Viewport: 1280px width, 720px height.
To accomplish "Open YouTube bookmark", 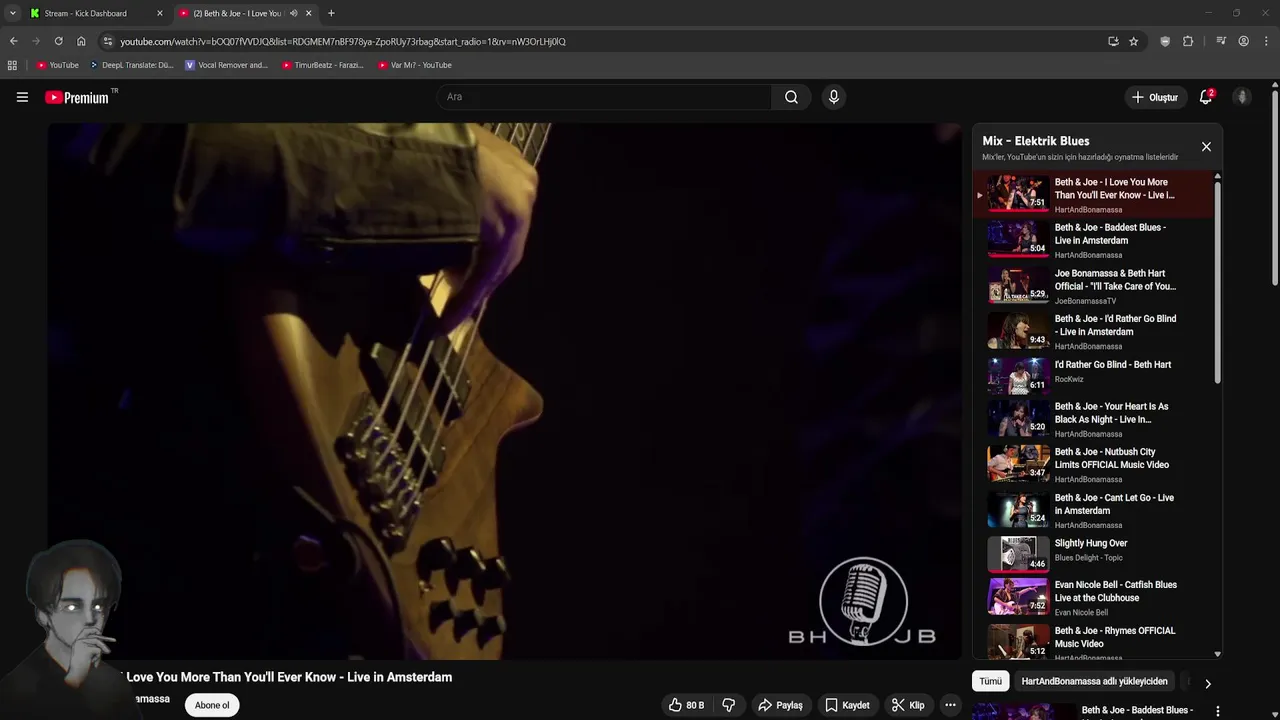I will pyautogui.click(x=58, y=65).
